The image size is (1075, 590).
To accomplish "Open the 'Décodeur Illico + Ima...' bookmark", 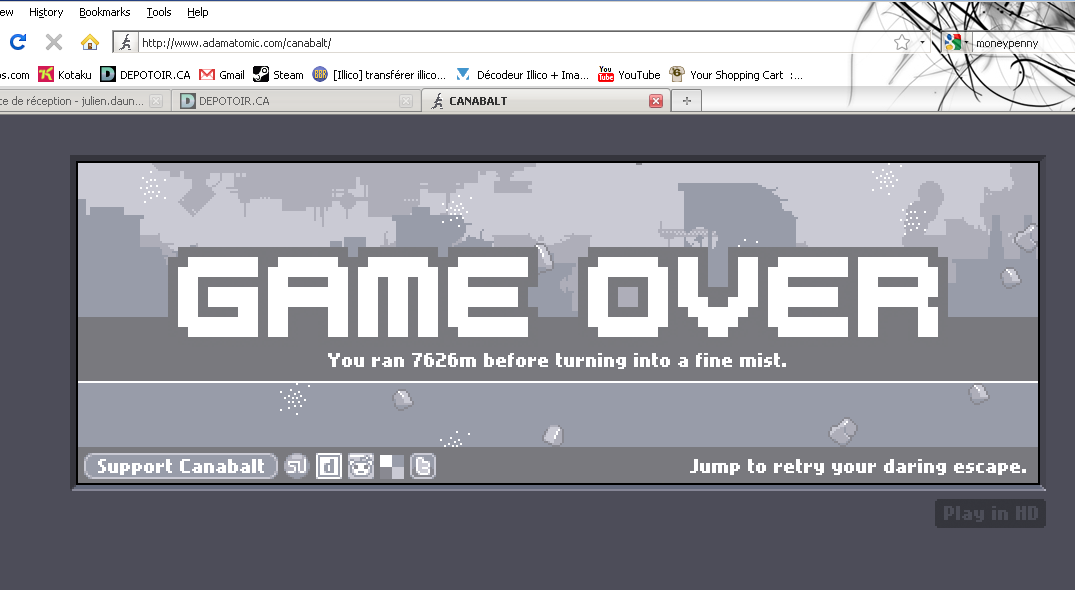I will point(522,75).
